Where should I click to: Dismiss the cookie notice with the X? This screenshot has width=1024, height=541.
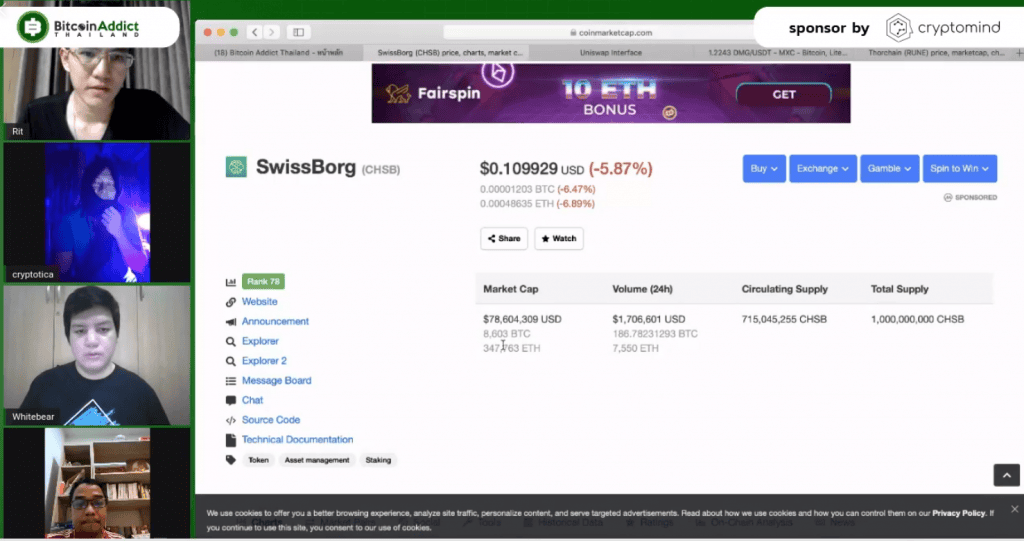point(1014,509)
